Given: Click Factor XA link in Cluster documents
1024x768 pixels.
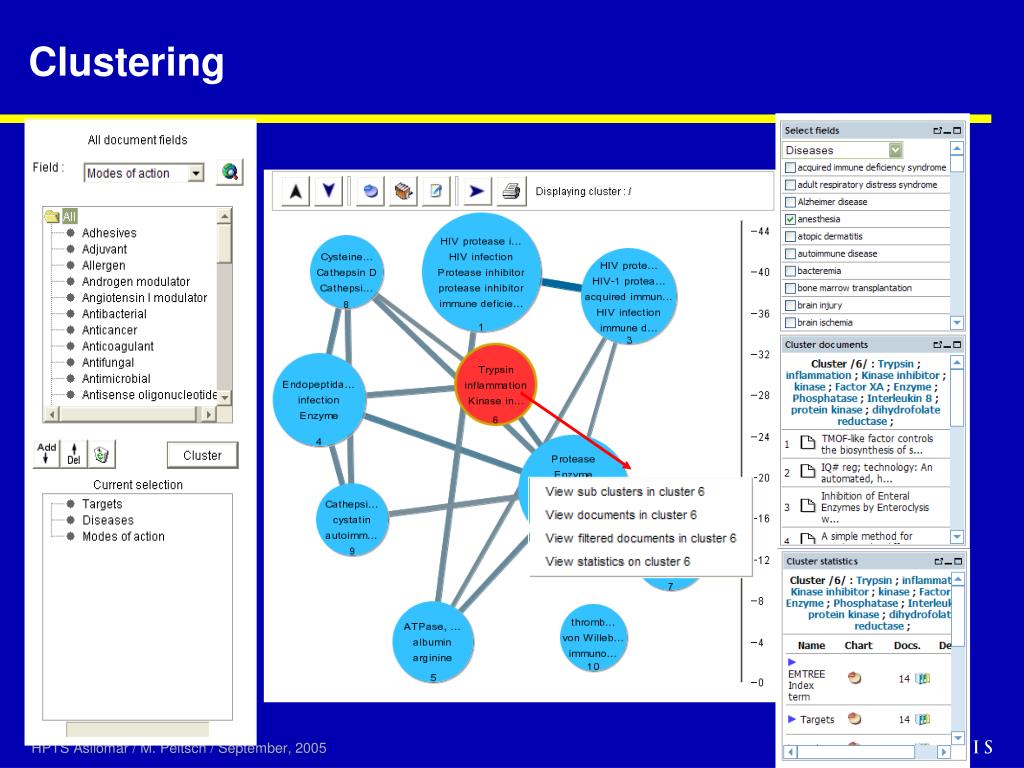Looking at the screenshot, I should [x=859, y=387].
